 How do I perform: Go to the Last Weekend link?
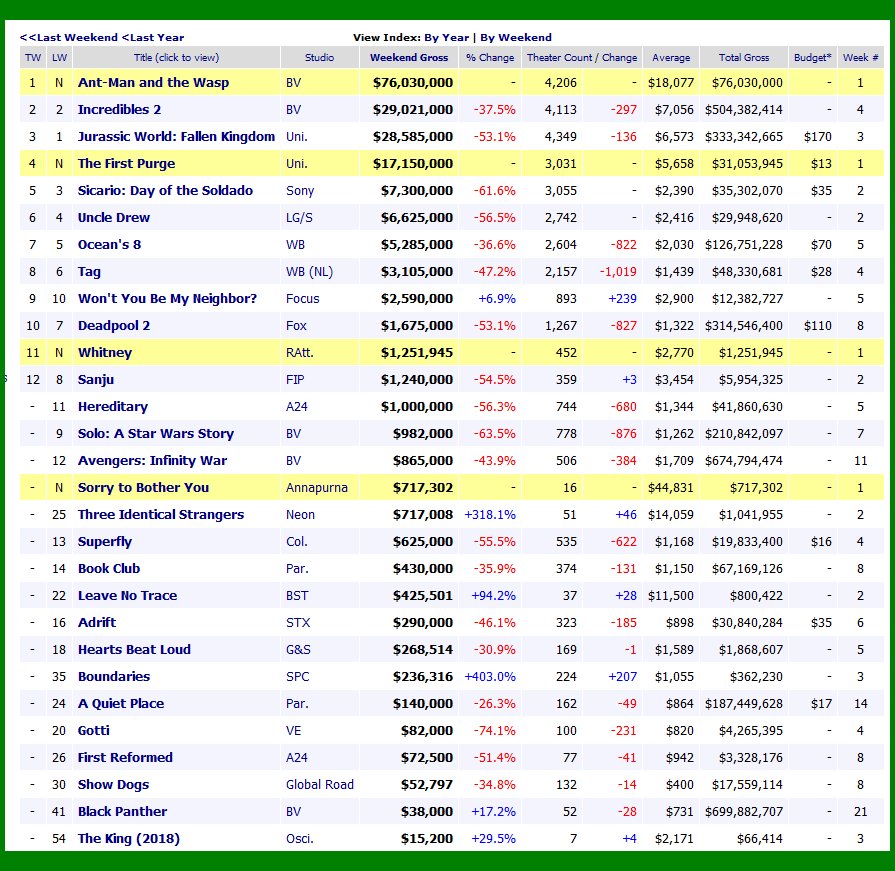point(68,38)
